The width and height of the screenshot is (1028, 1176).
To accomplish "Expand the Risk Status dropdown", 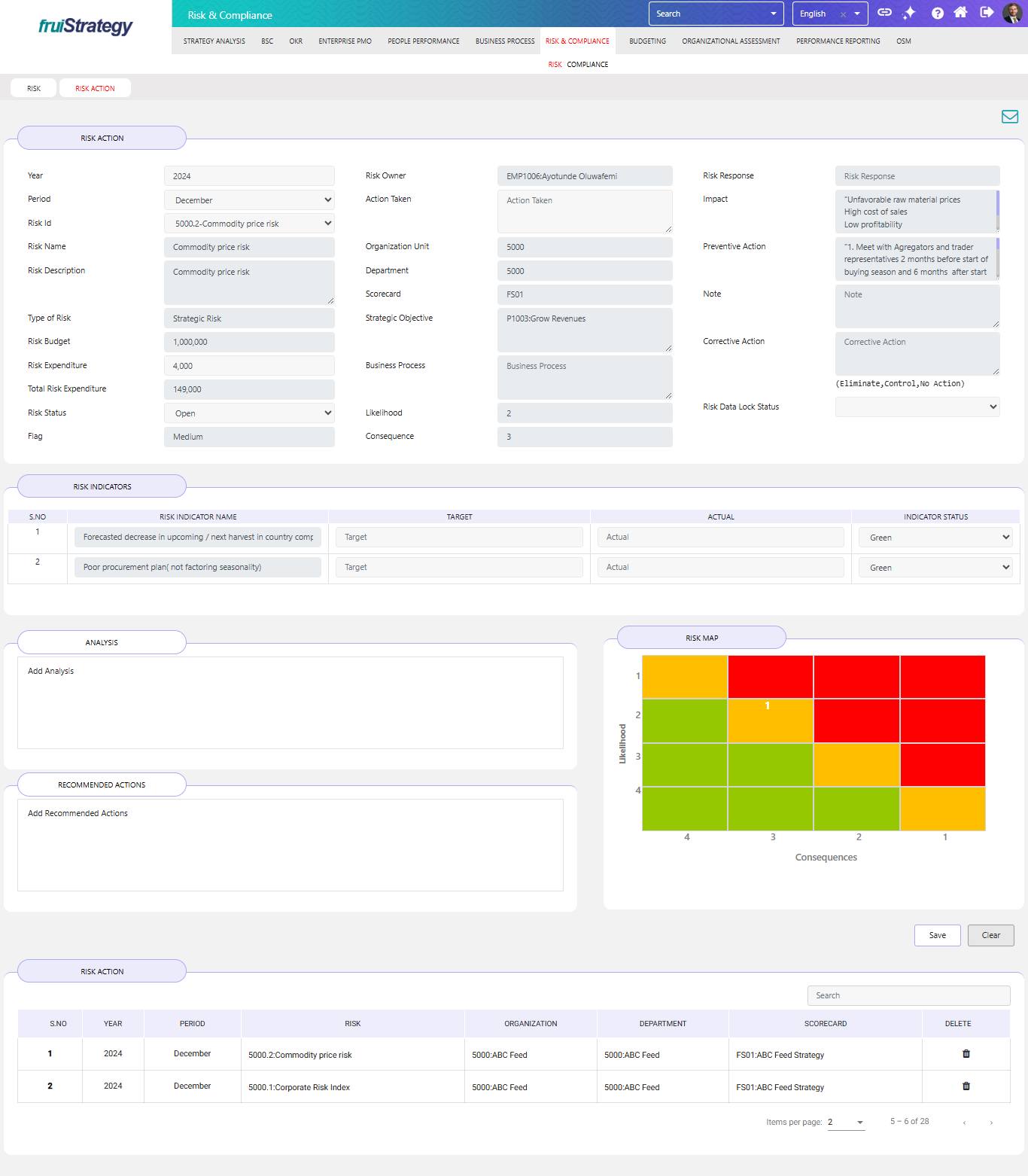I will point(249,413).
